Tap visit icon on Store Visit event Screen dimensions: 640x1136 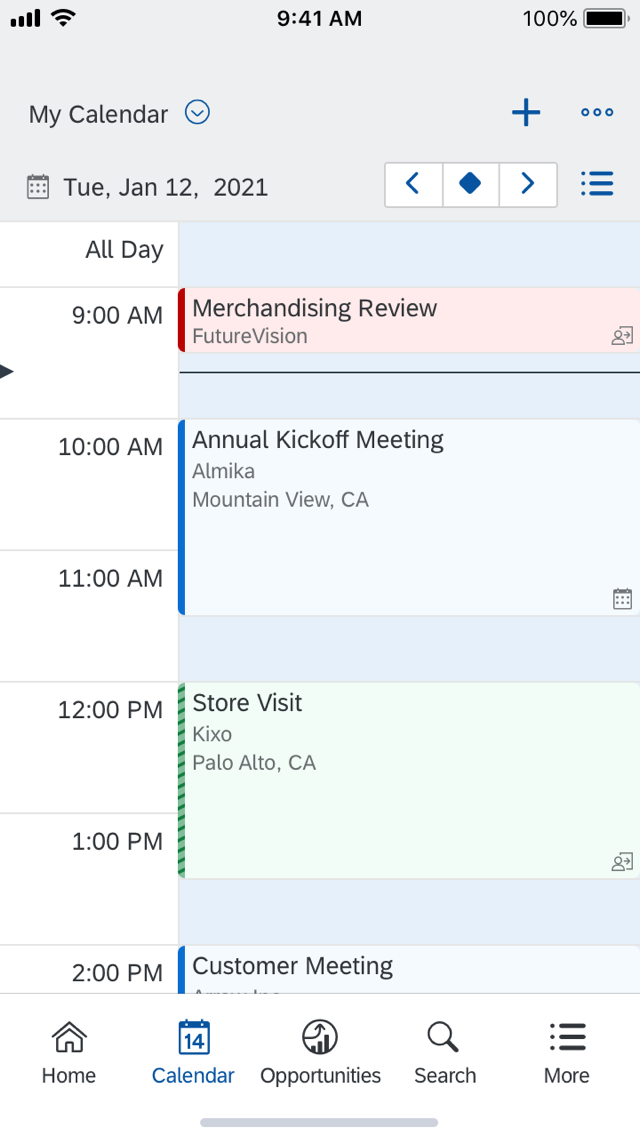[622, 862]
